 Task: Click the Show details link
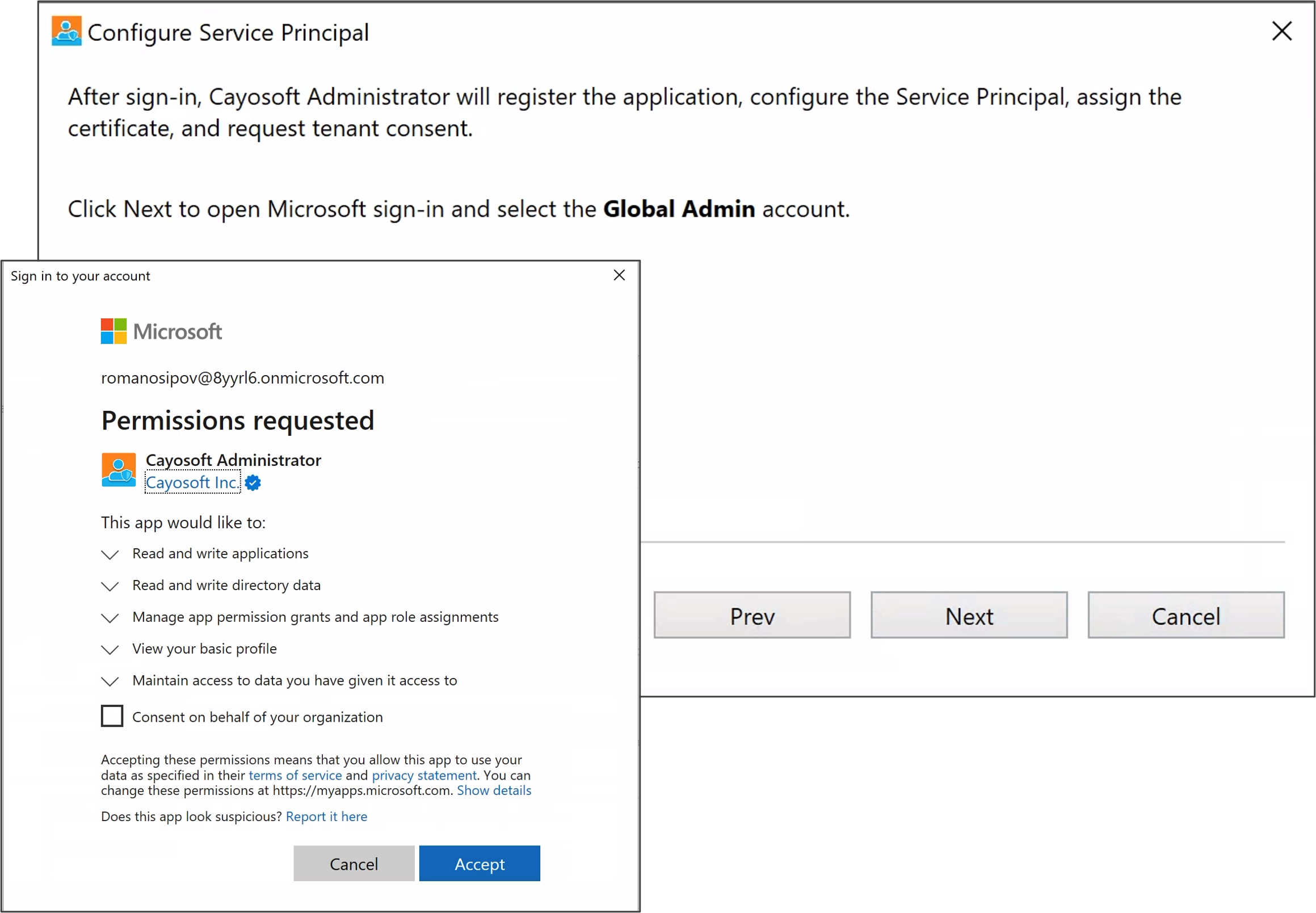[x=494, y=790]
